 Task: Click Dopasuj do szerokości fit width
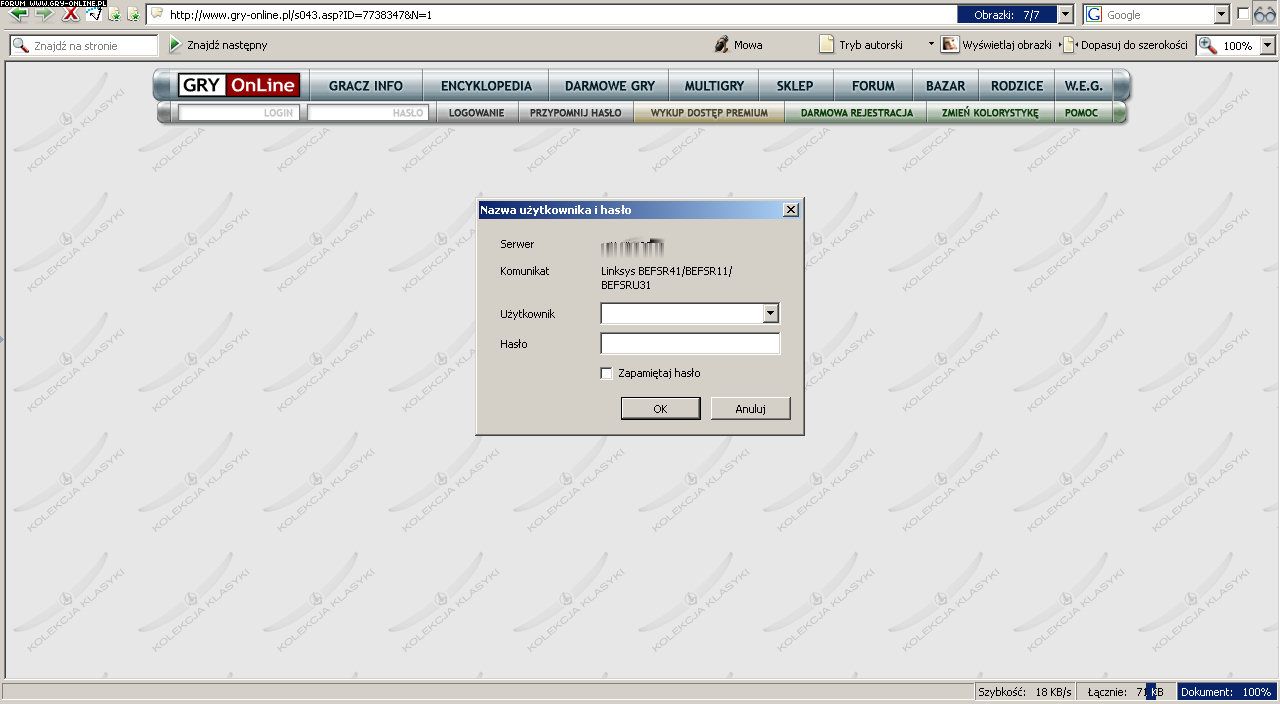pos(1125,45)
